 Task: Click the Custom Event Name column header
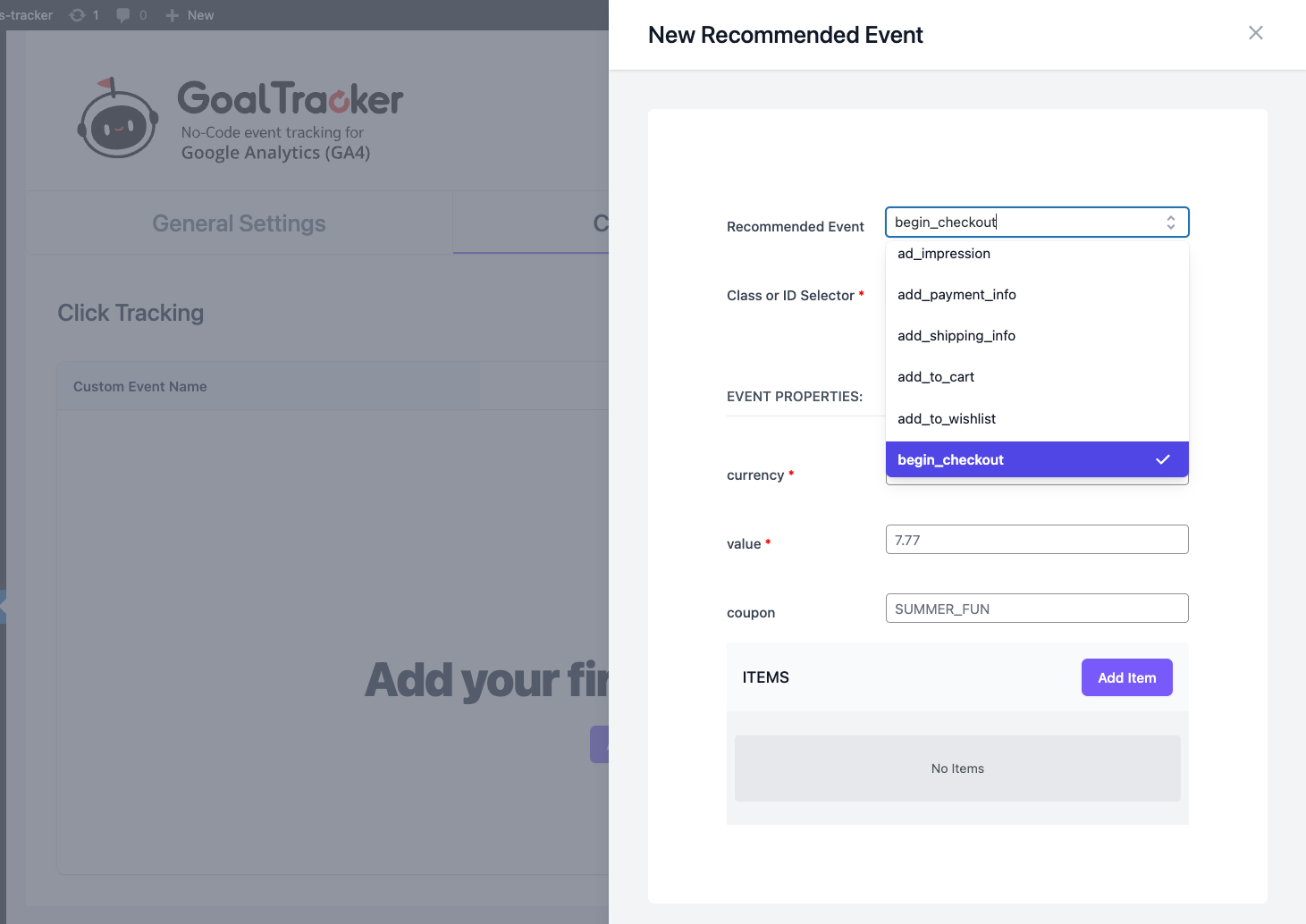140,387
